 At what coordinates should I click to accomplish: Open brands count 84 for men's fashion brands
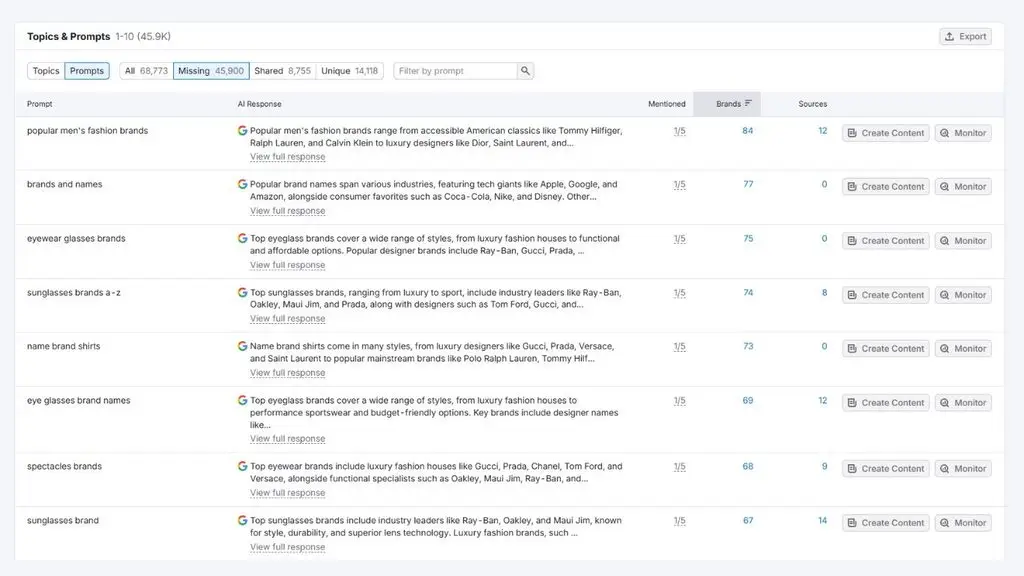tap(748, 131)
